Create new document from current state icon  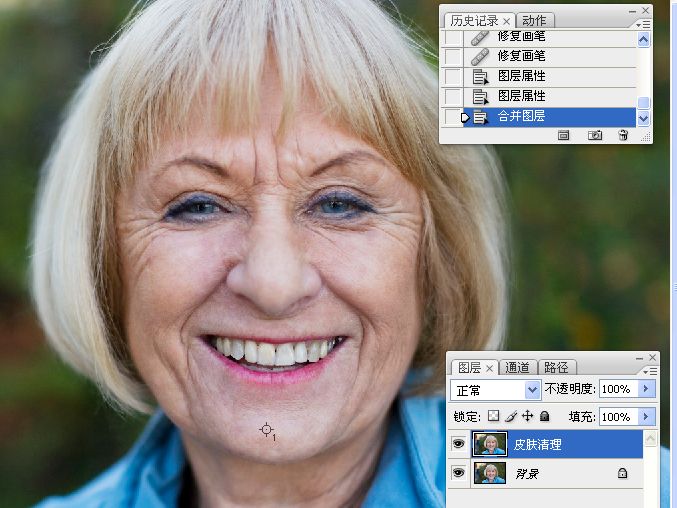click(563, 136)
